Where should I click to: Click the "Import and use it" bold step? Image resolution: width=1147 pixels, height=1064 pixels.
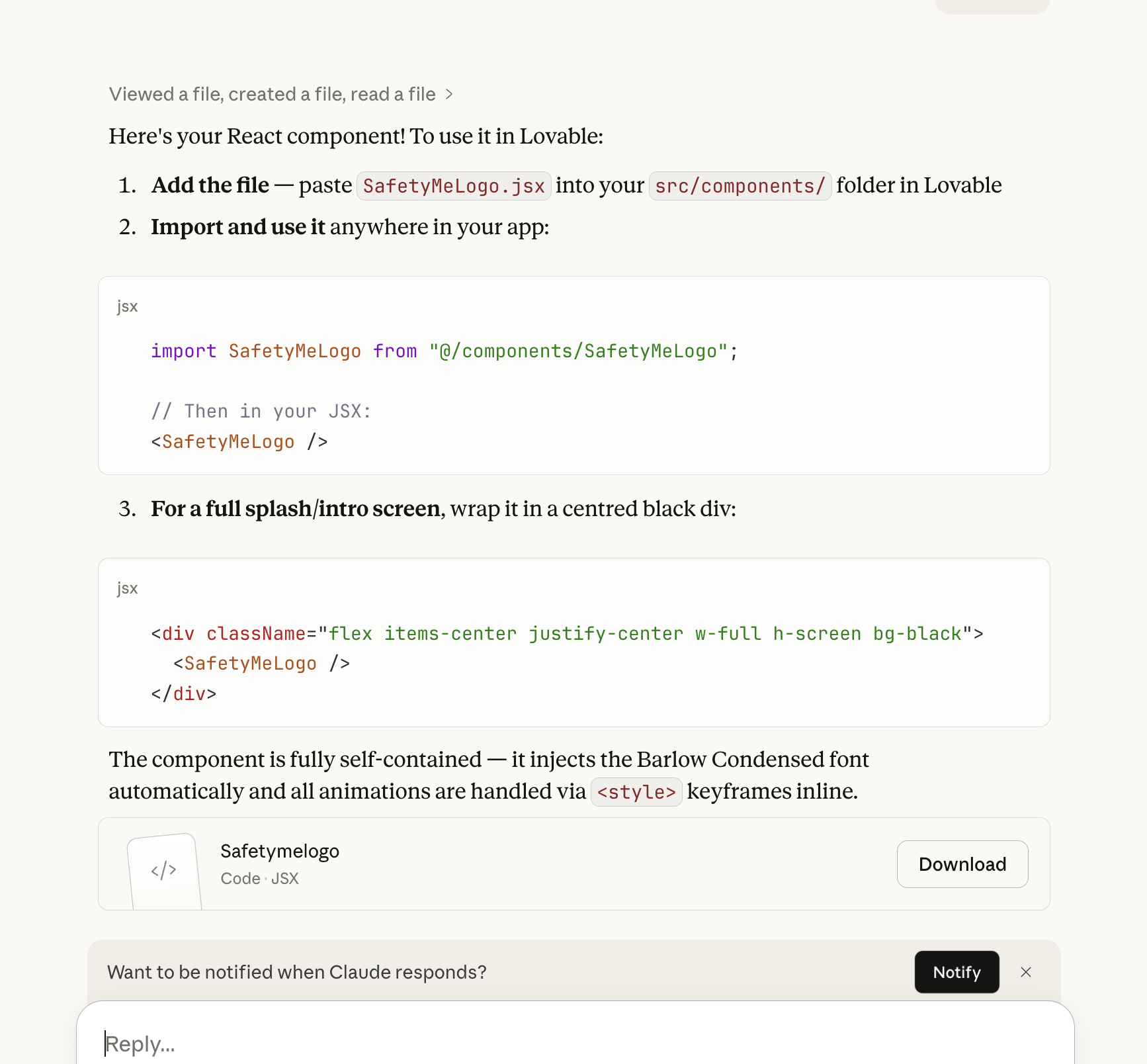click(238, 227)
